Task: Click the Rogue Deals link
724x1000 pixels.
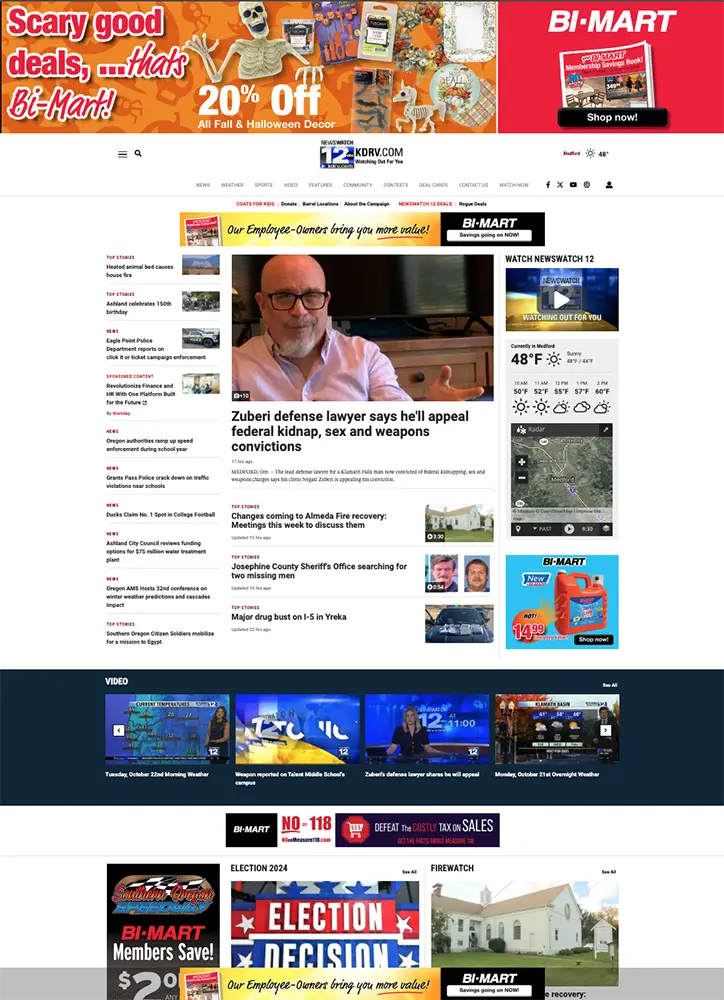Action: 473,204
